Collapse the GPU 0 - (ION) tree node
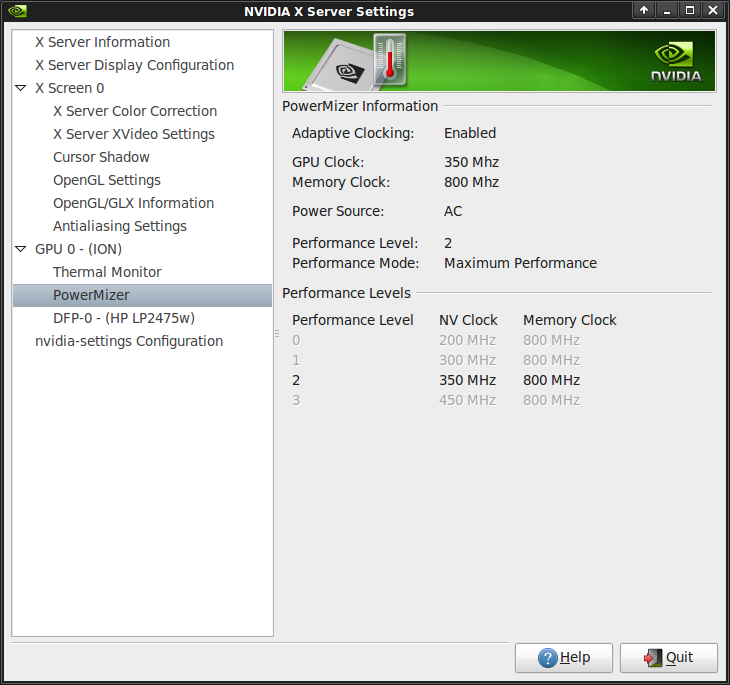 (x=20, y=249)
